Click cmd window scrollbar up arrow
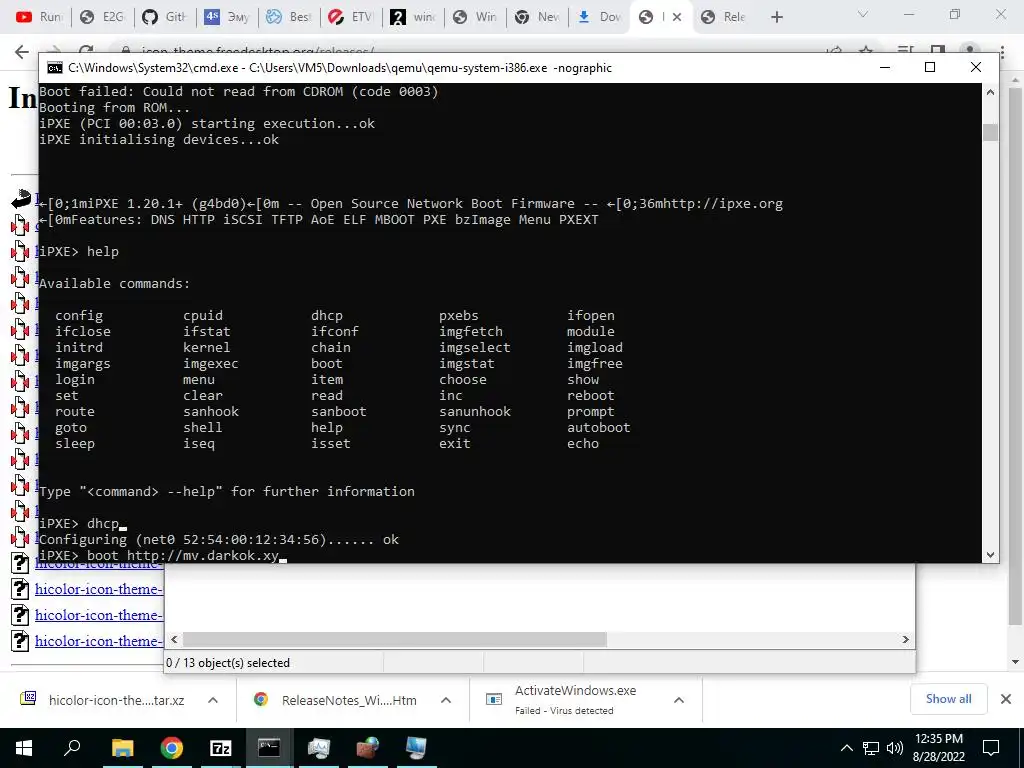 pos(990,92)
